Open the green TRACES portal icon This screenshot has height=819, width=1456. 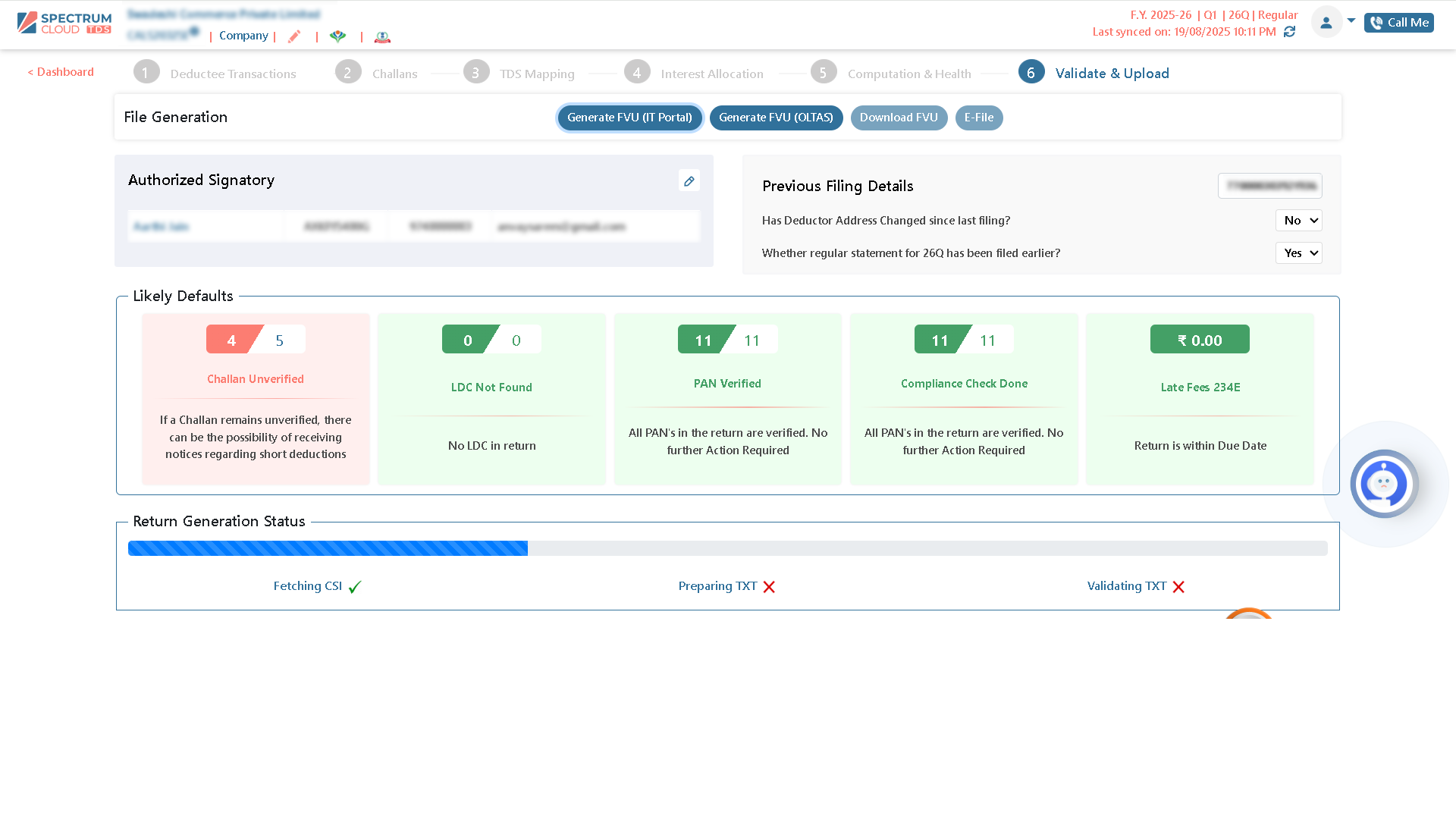click(x=338, y=36)
